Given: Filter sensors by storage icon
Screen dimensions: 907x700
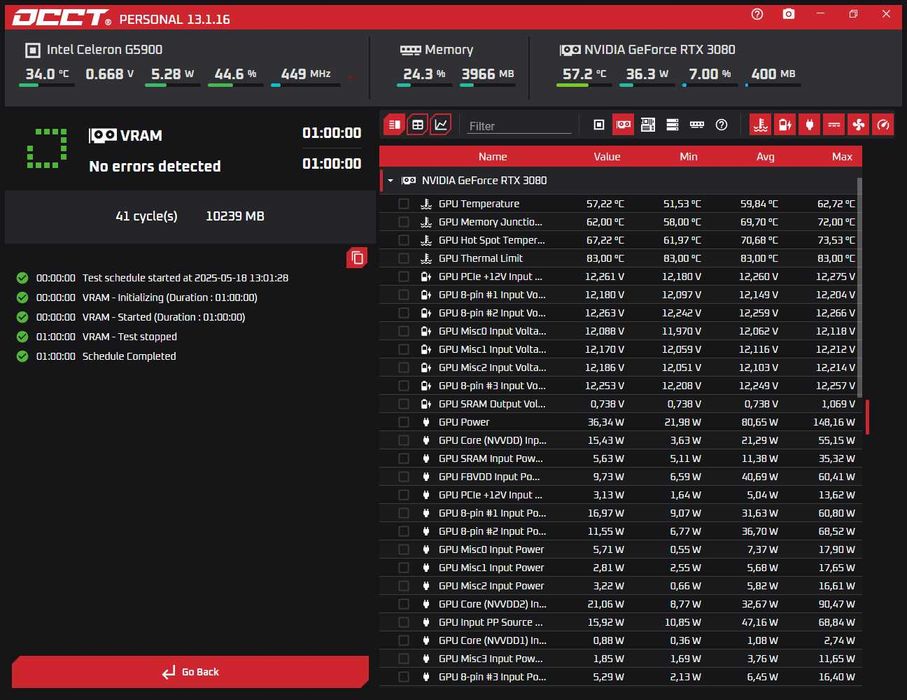Looking at the screenshot, I should coord(672,125).
